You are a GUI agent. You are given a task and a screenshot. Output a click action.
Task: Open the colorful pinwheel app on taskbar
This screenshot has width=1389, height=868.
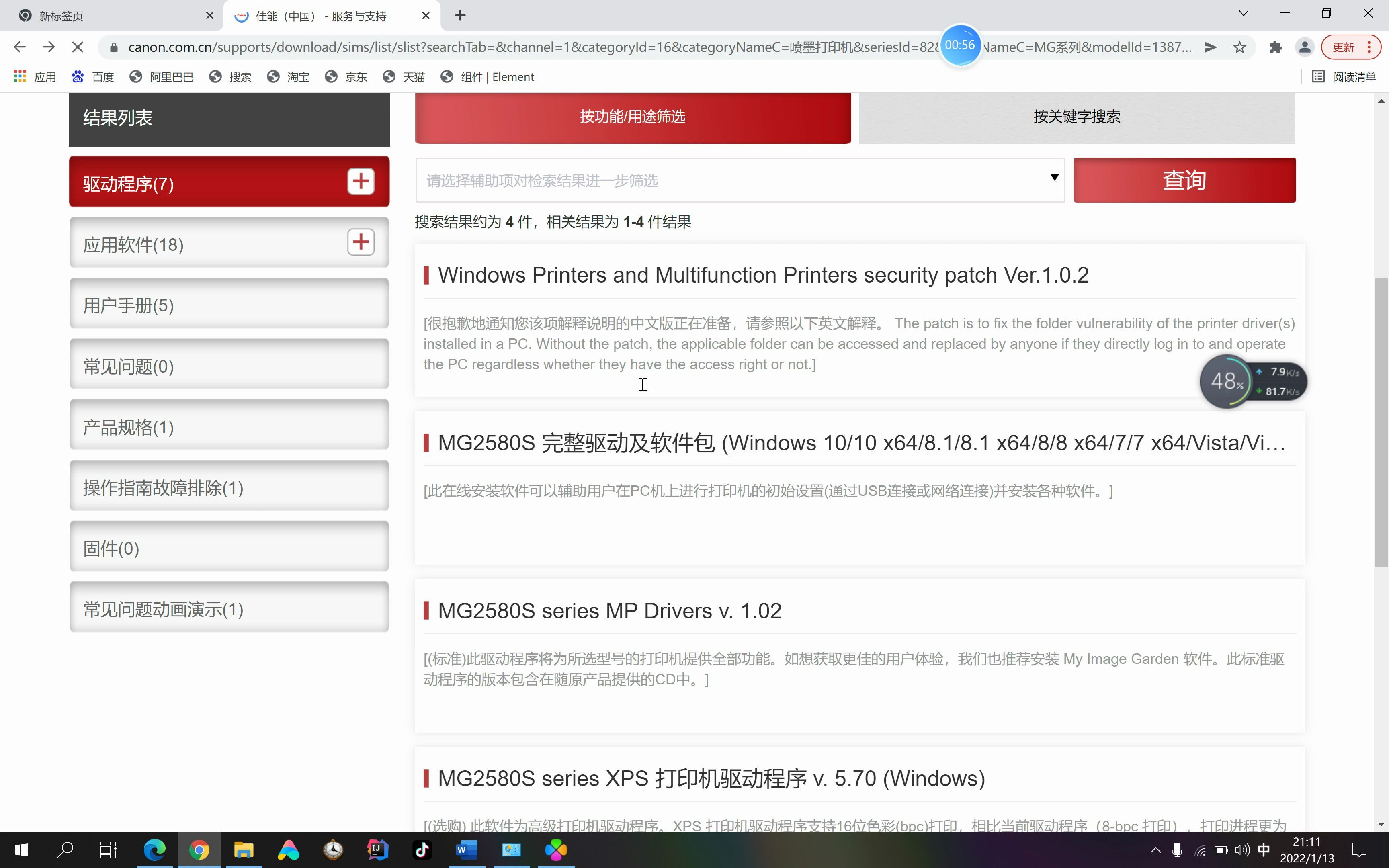click(556, 850)
